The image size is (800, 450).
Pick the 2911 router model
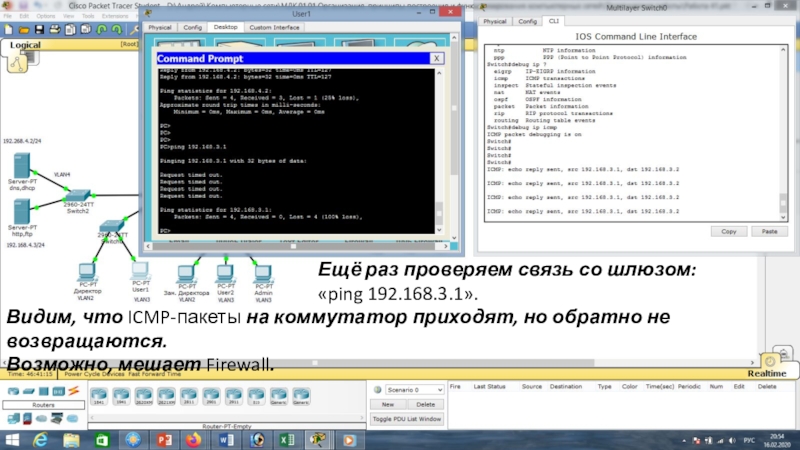pyautogui.click(x=233, y=396)
